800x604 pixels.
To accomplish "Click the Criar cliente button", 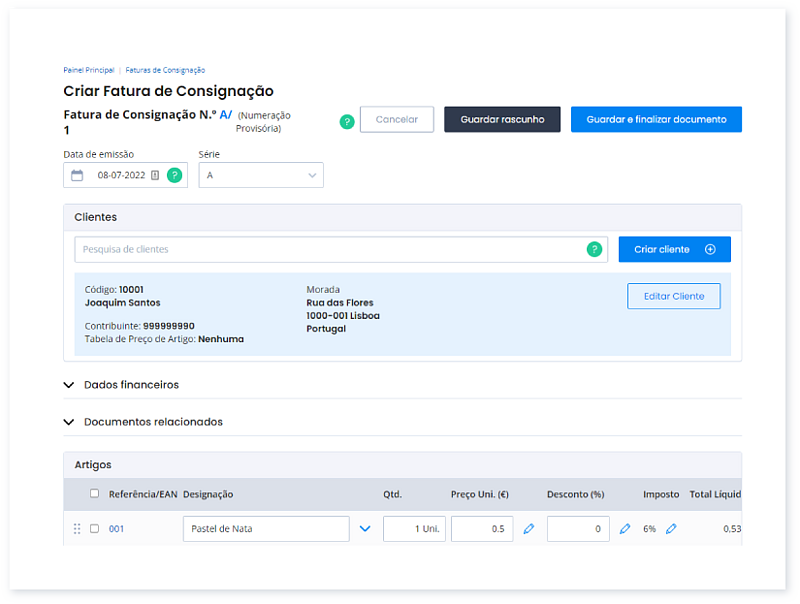I will click(674, 249).
